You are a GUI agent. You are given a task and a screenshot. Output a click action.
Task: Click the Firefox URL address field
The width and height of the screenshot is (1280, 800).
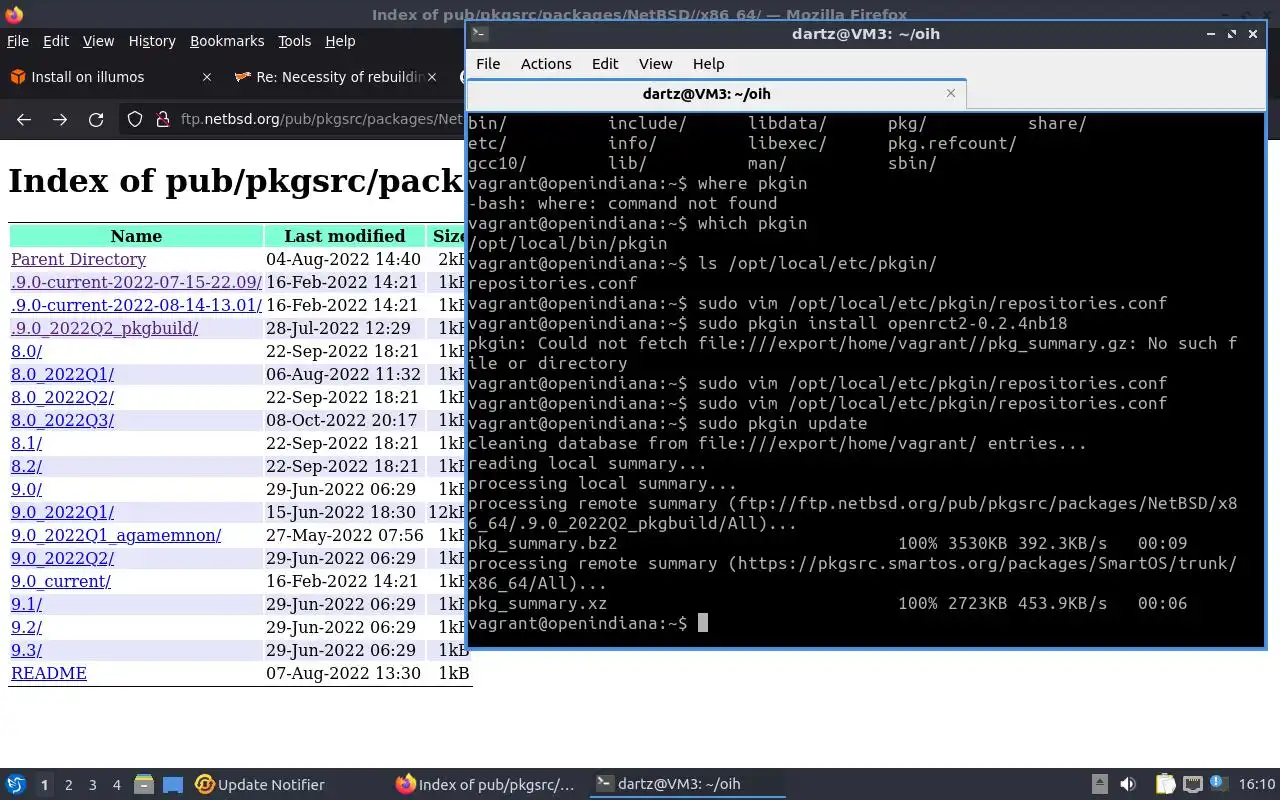pos(320,120)
